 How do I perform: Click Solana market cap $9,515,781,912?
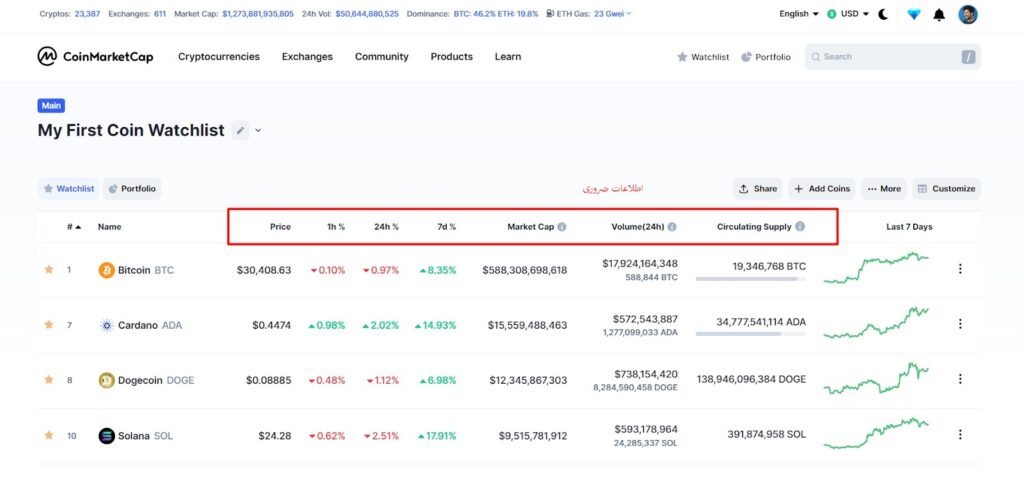(533, 436)
